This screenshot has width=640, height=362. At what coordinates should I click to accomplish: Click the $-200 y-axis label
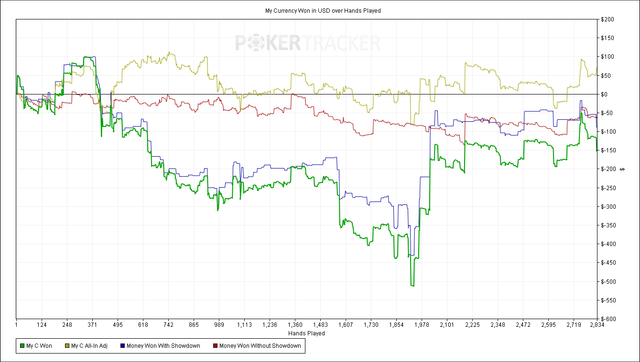pos(608,169)
